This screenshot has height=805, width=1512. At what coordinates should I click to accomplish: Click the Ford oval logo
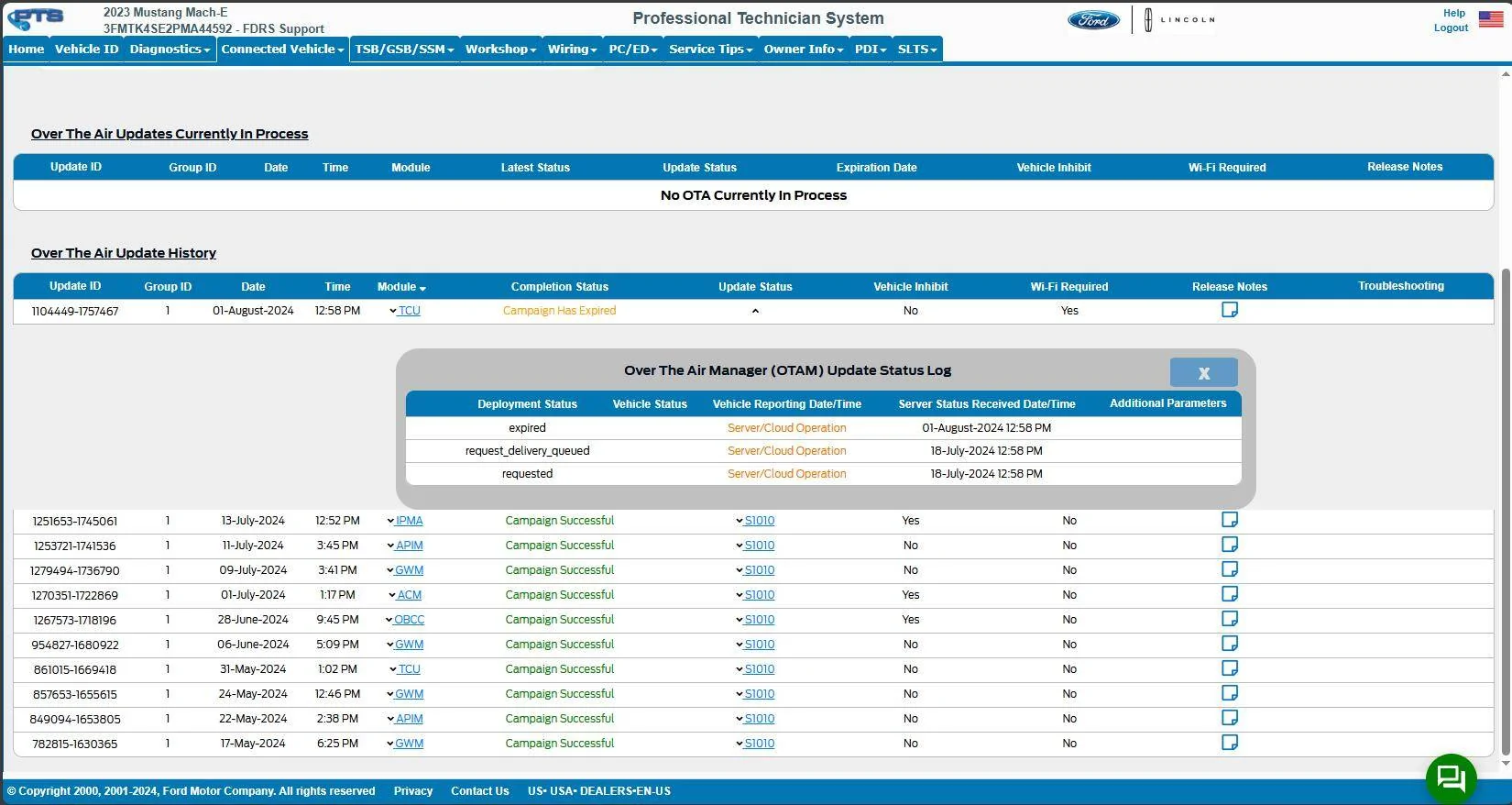coord(1093,19)
